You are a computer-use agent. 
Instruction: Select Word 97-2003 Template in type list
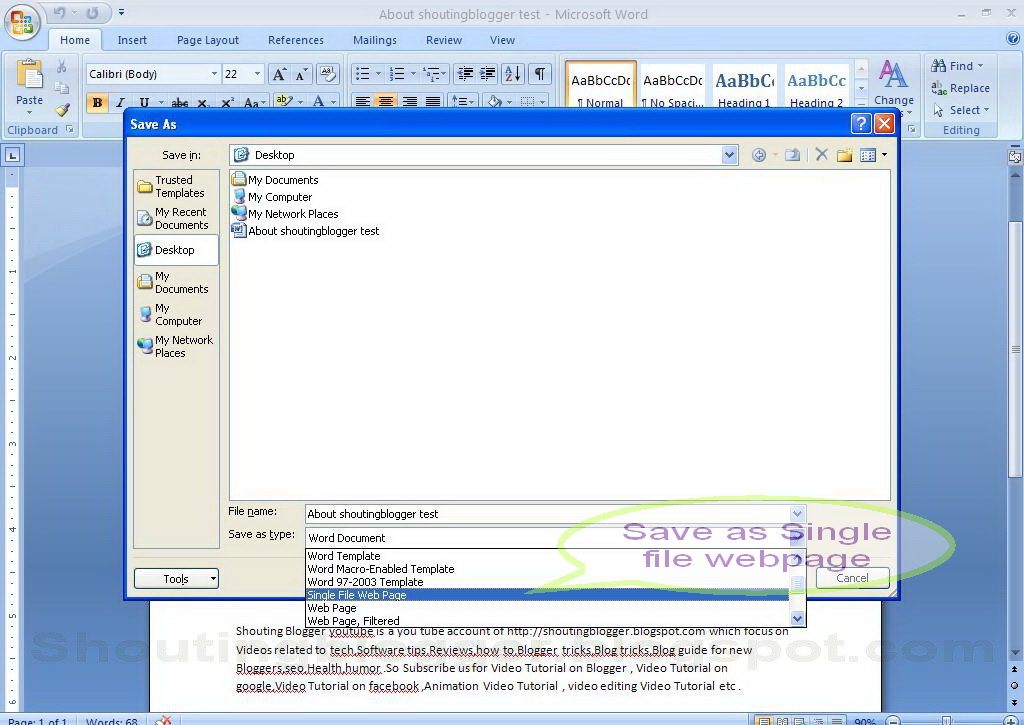click(547, 582)
